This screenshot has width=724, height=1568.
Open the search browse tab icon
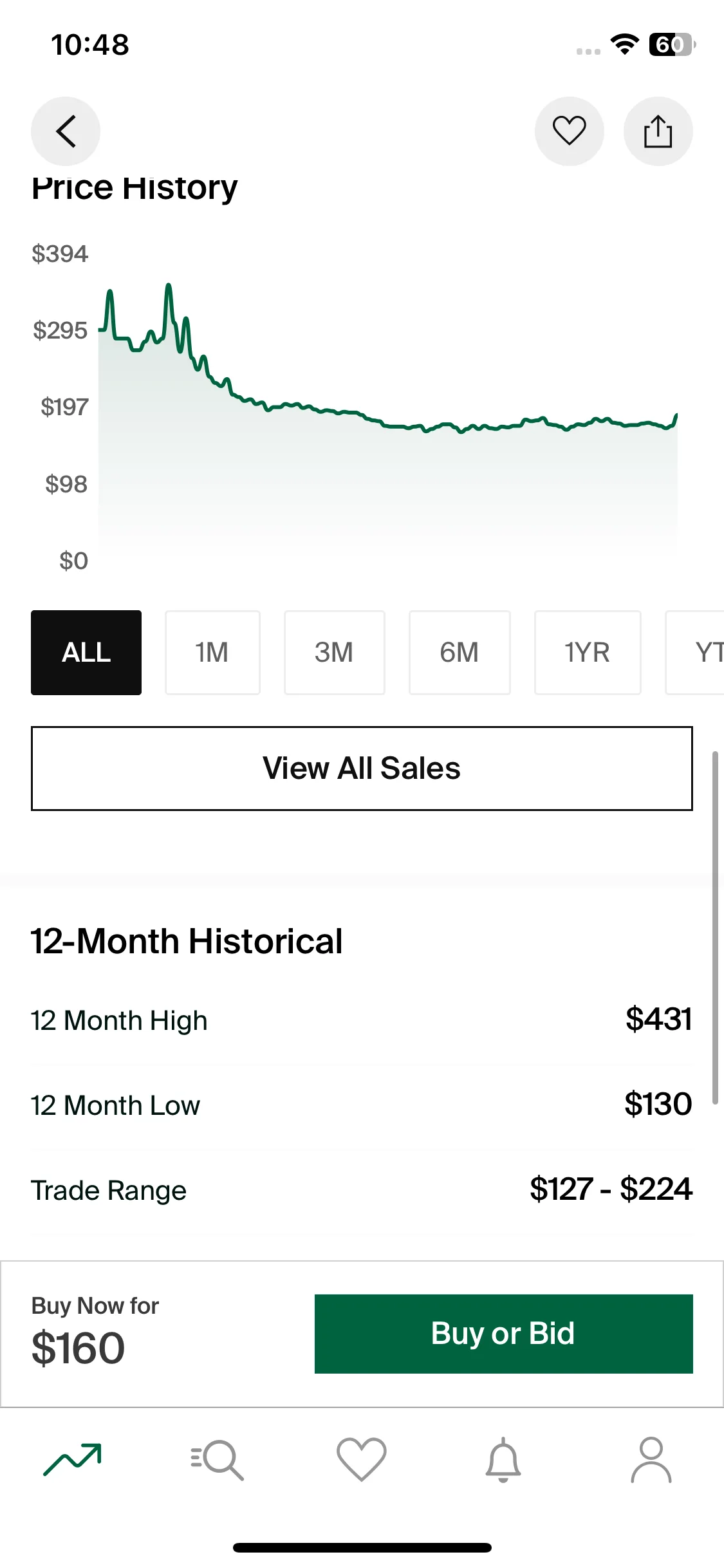(x=218, y=1459)
